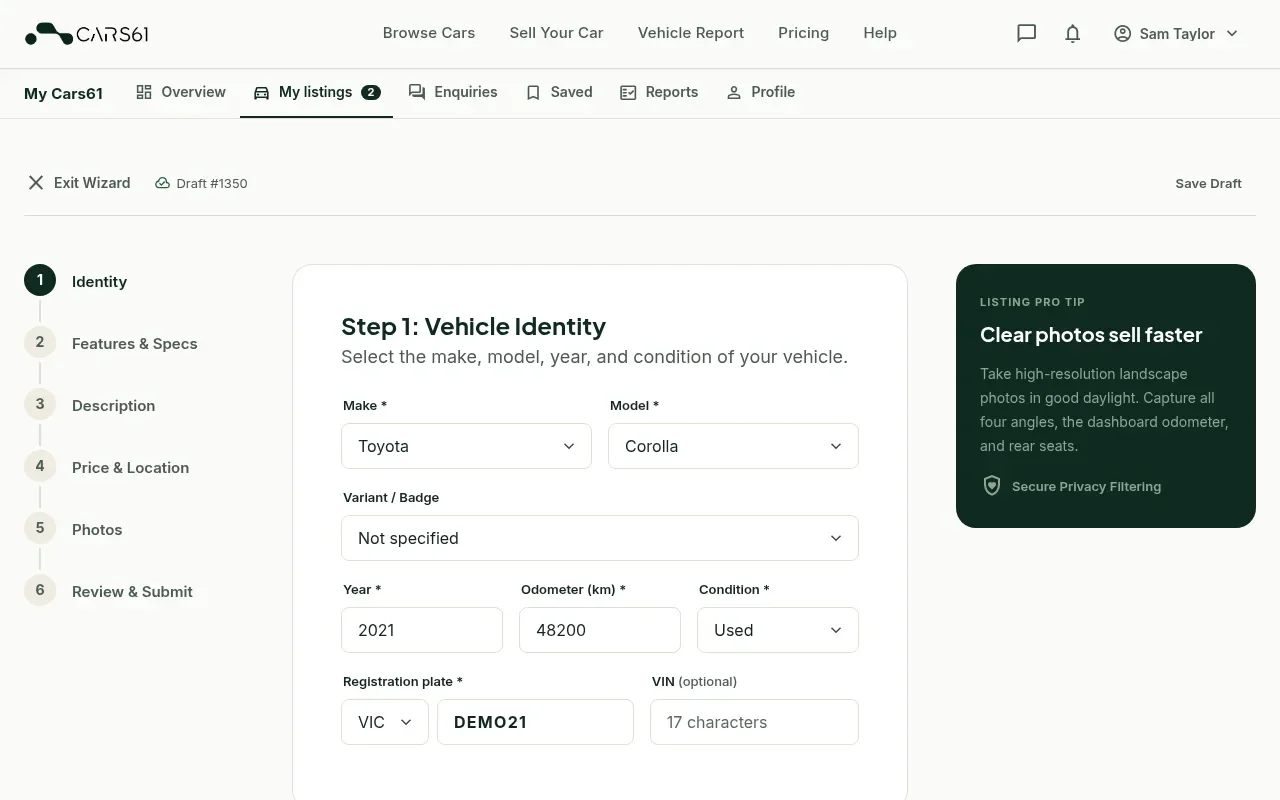Click the Cars61 logo
Viewport: 1280px width, 800px height.
87,34
